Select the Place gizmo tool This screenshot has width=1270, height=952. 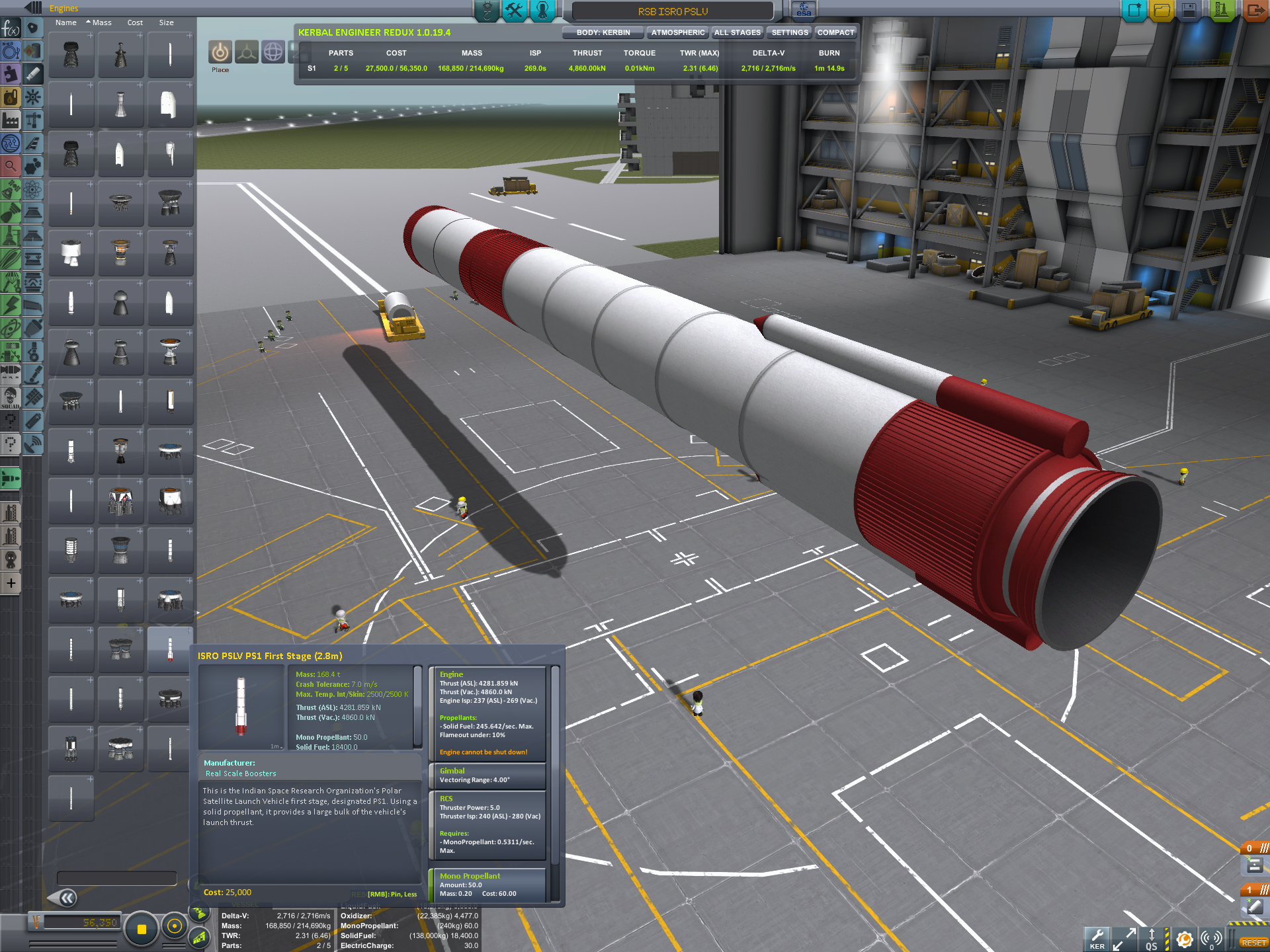pyautogui.click(x=220, y=52)
